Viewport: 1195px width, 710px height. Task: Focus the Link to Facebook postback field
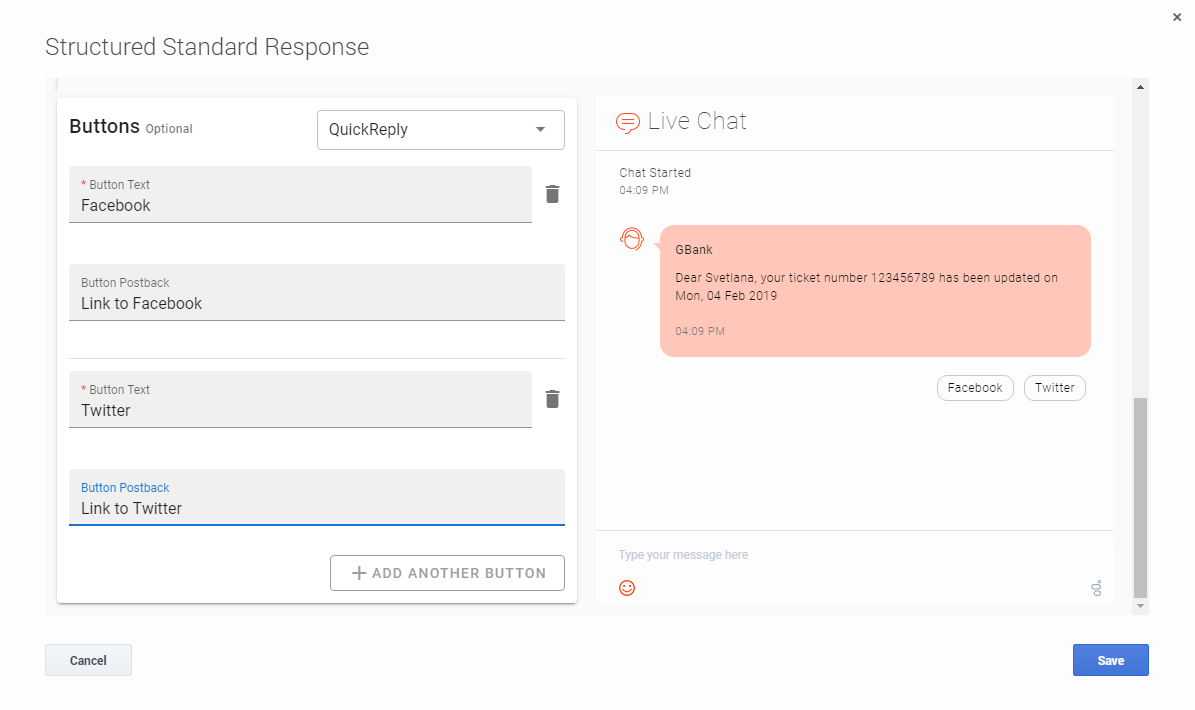tap(316, 303)
